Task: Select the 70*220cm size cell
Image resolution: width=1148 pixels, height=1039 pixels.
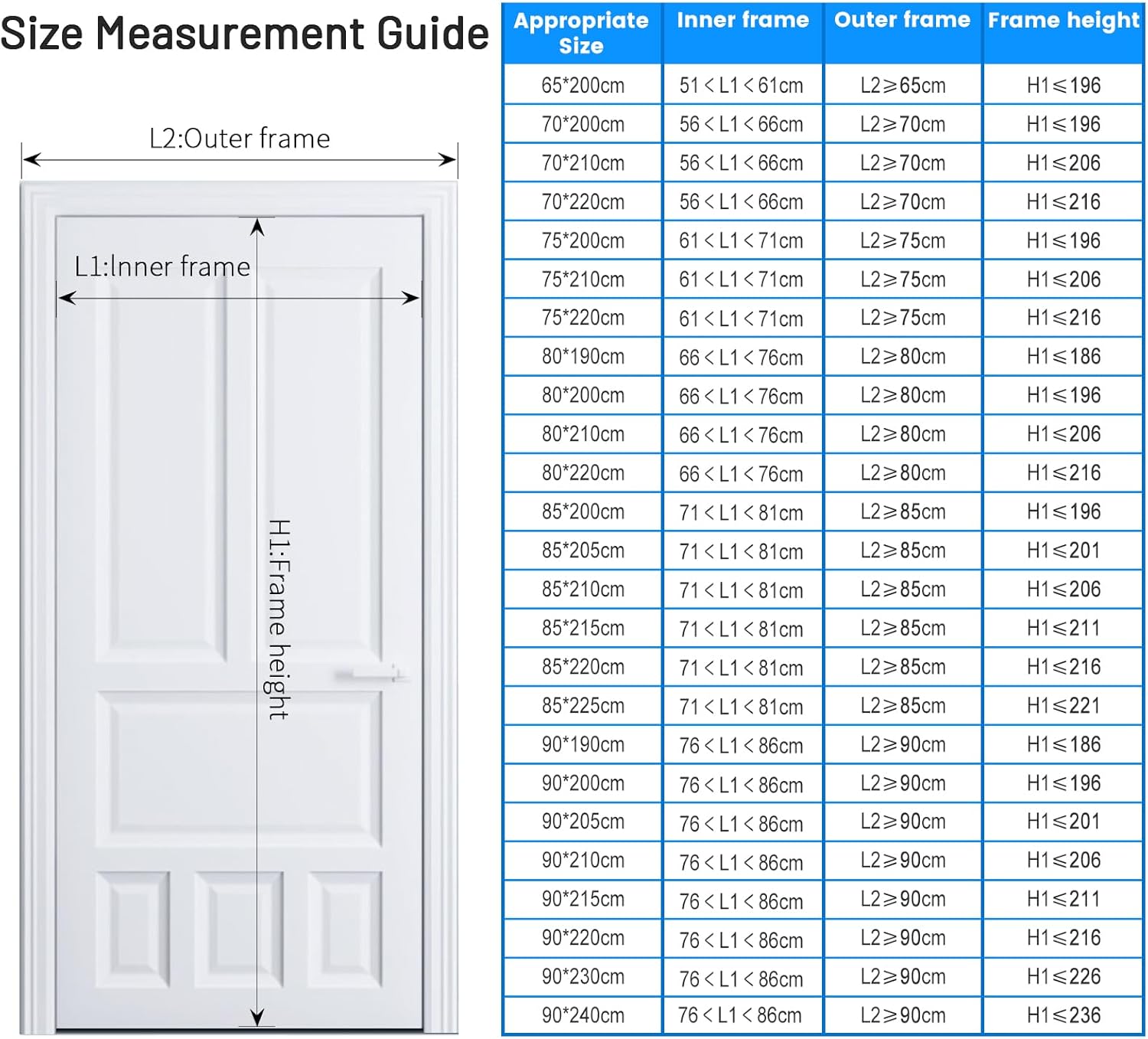Action: pyautogui.click(x=582, y=201)
